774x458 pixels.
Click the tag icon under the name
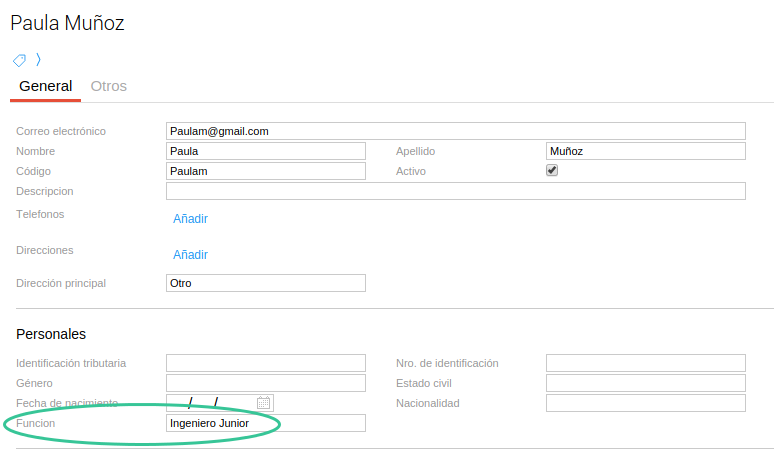(19, 60)
